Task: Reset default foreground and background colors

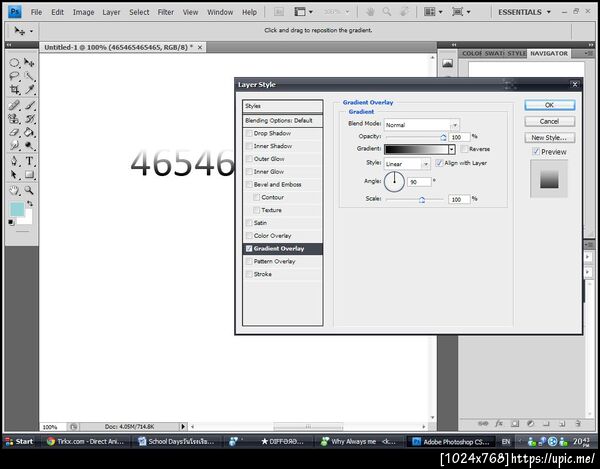Action: [x=11, y=223]
